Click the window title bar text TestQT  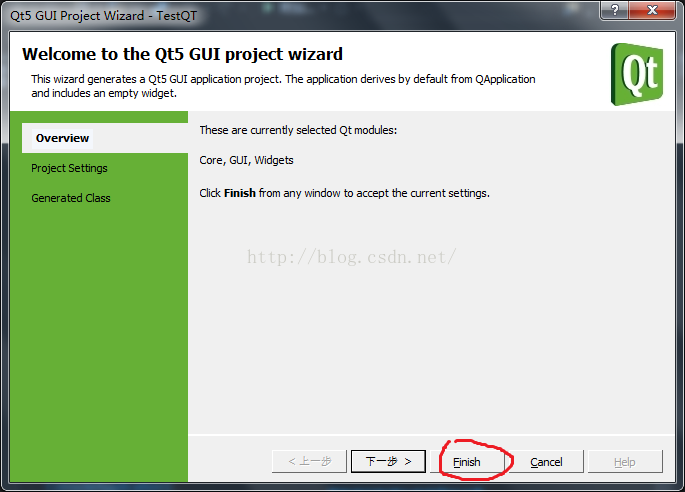coord(176,16)
